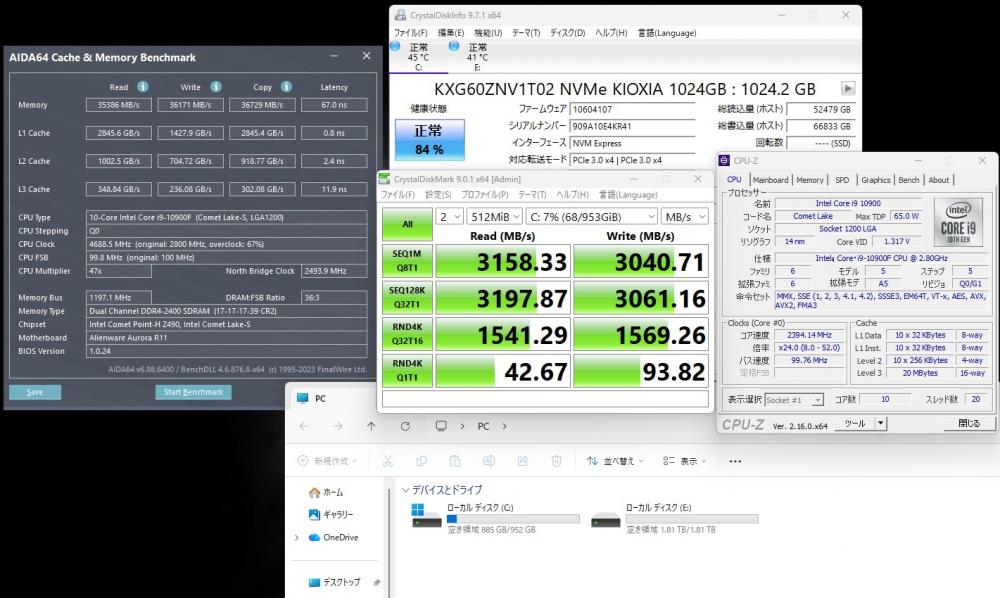Open settings (設定) menu in CrystalDiskMark
Image resolution: width=1000 pixels, height=598 pixels.
[438, 194]
